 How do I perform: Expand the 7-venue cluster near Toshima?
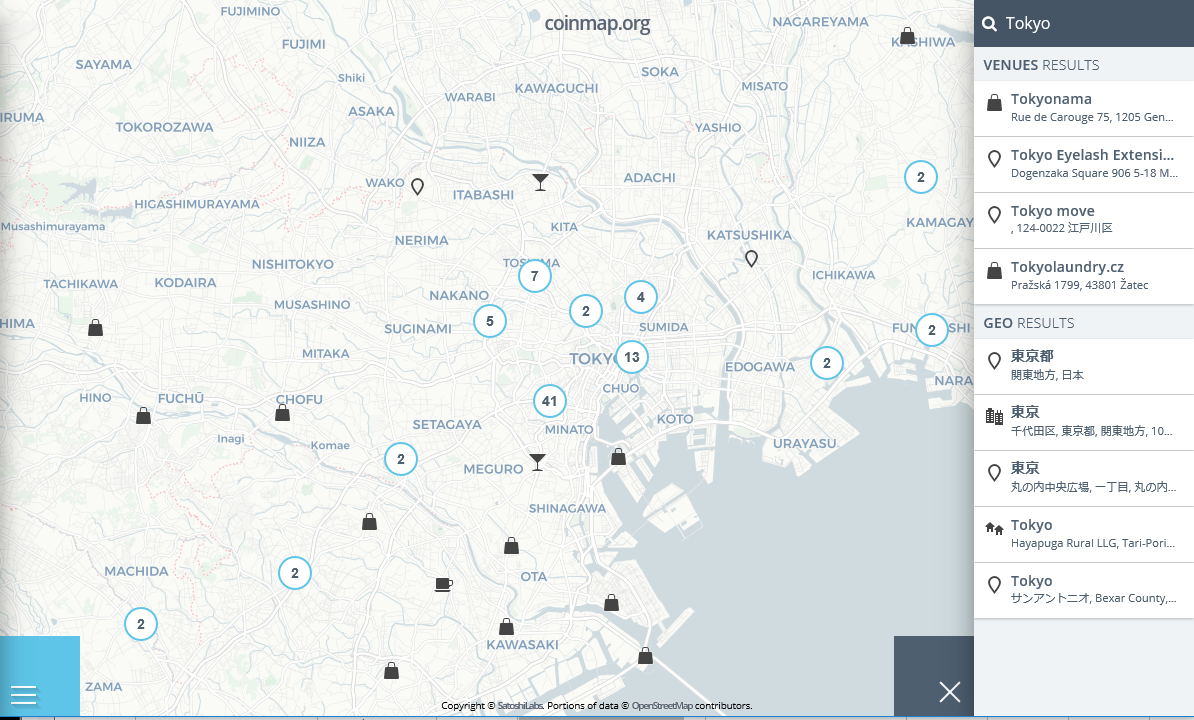tap(535, 276)
